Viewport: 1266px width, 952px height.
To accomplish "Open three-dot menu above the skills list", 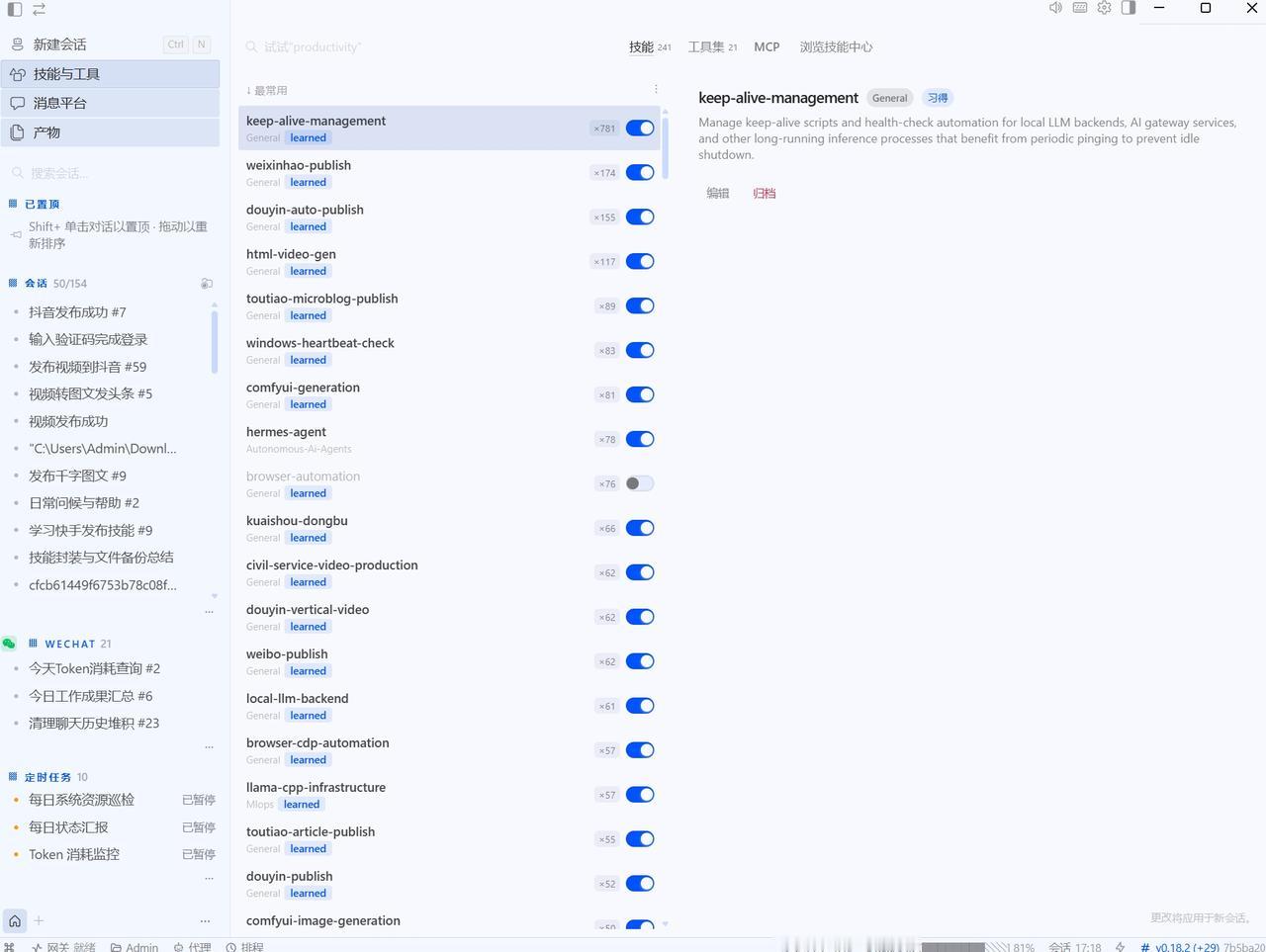I will (x=656, y=89).
